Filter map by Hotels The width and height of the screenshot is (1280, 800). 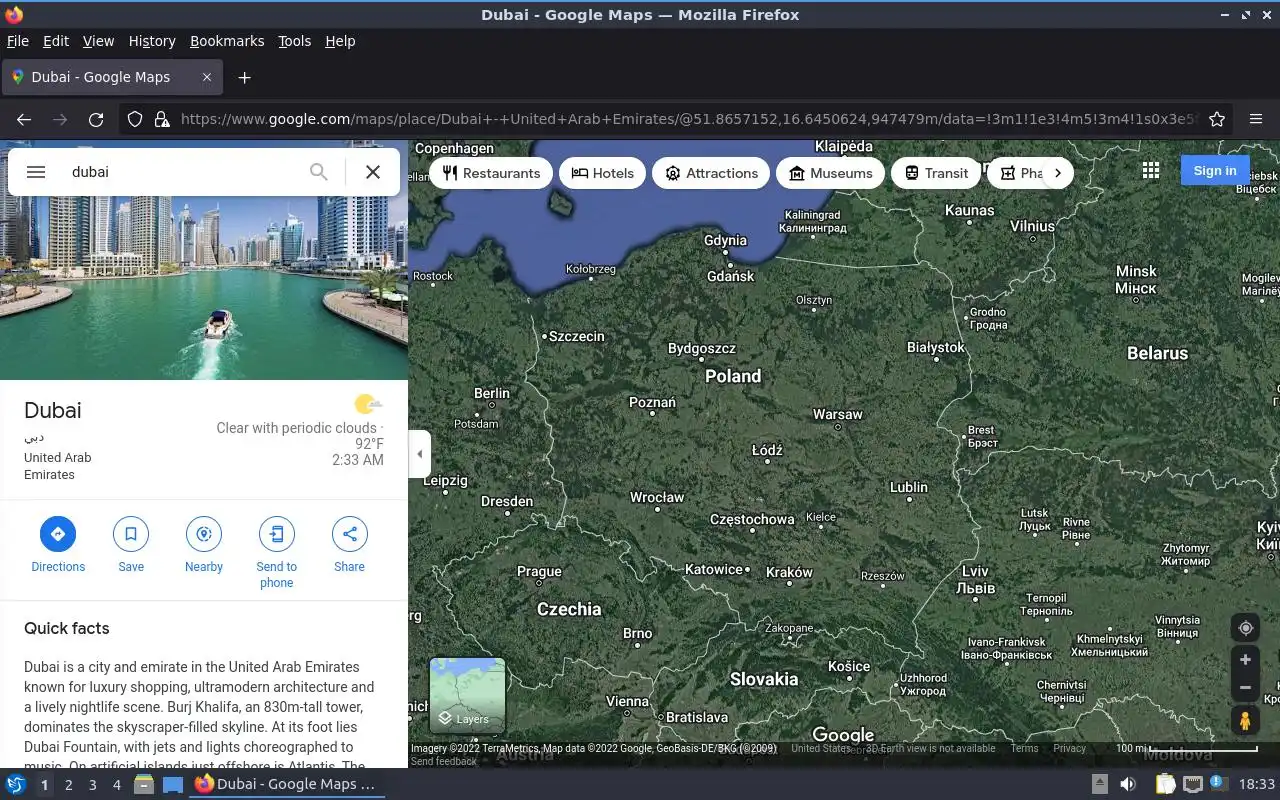tap(602, 173)
